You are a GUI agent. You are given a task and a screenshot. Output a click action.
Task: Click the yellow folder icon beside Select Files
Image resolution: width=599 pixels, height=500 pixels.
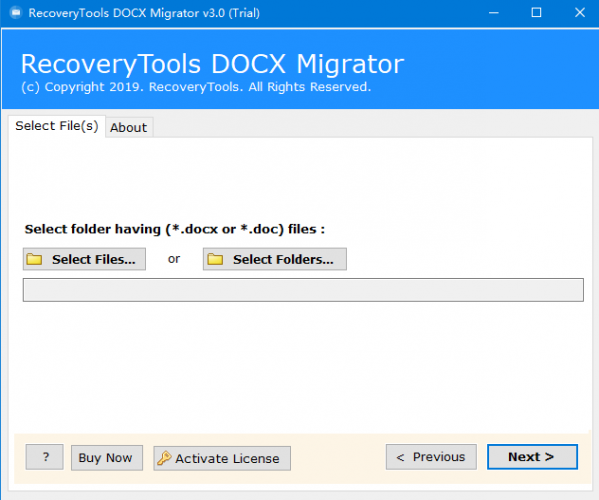point(34,259)
